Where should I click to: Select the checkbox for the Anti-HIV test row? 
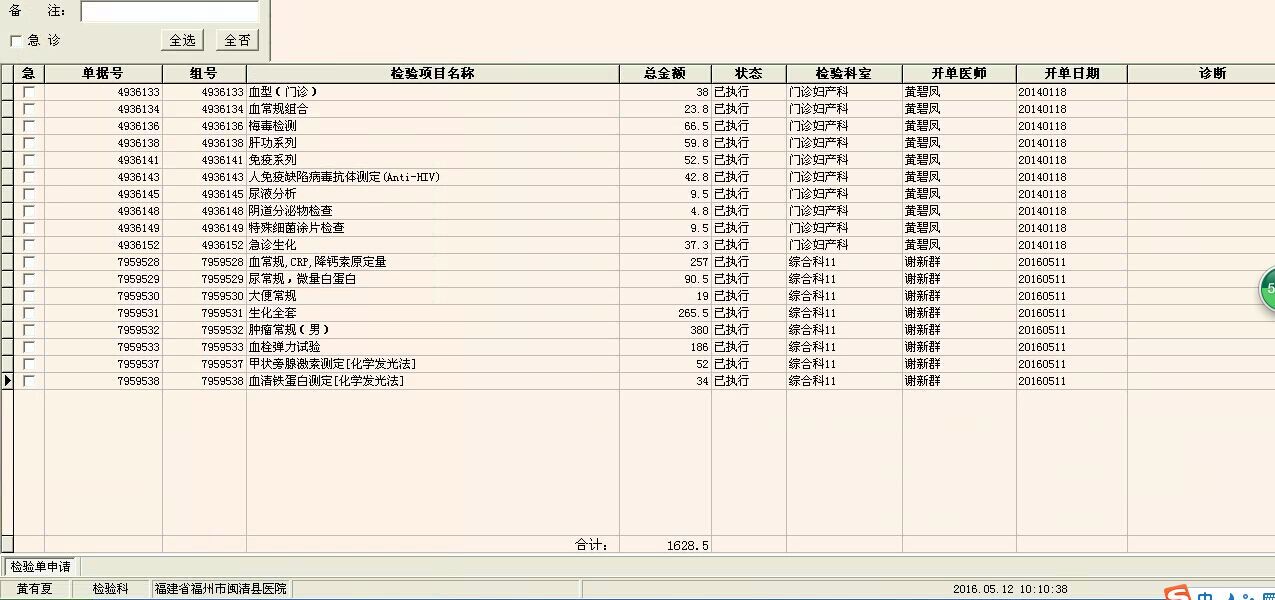29,177
